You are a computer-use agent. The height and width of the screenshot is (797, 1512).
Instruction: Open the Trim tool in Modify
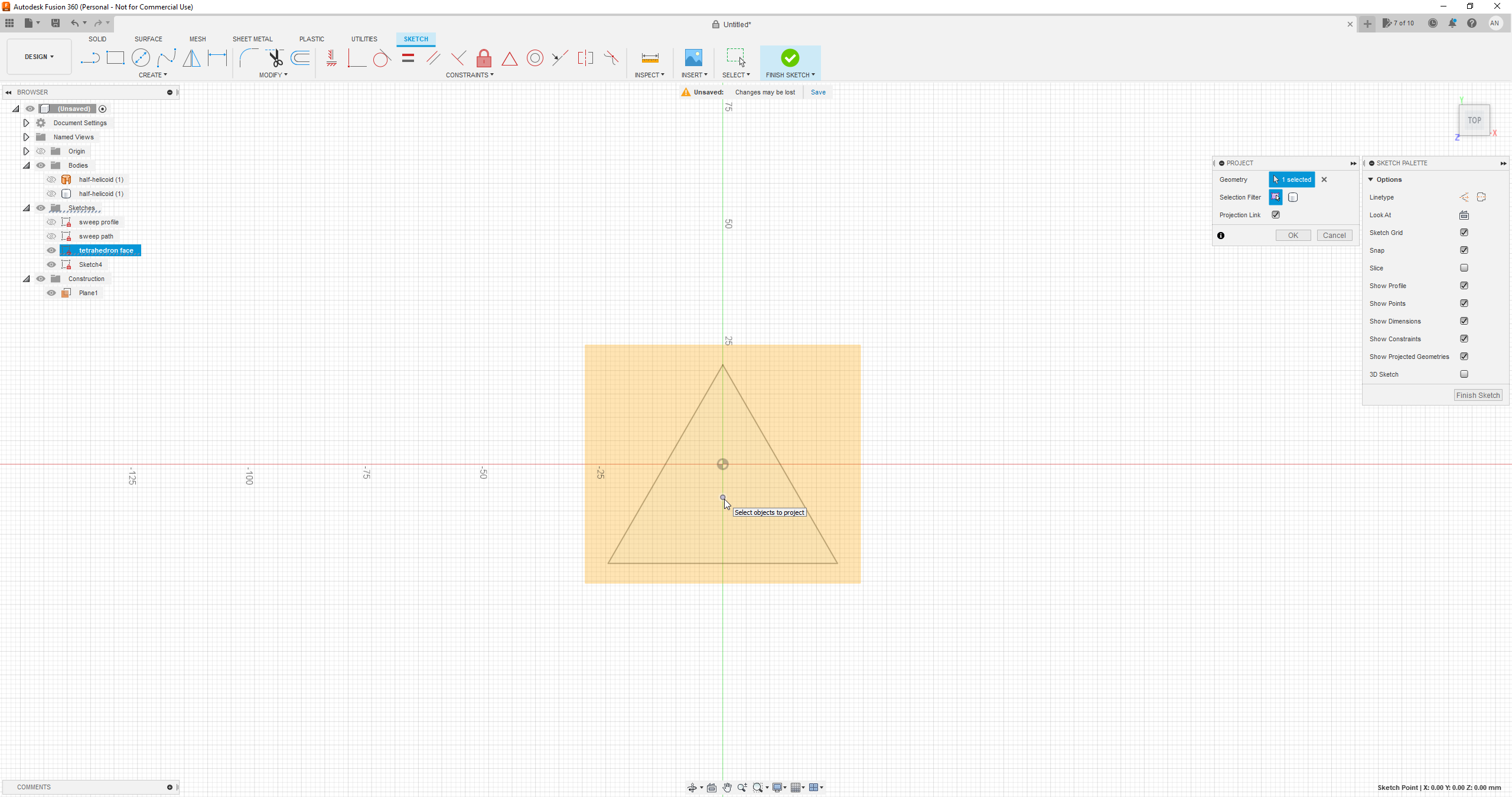(275, 58)
